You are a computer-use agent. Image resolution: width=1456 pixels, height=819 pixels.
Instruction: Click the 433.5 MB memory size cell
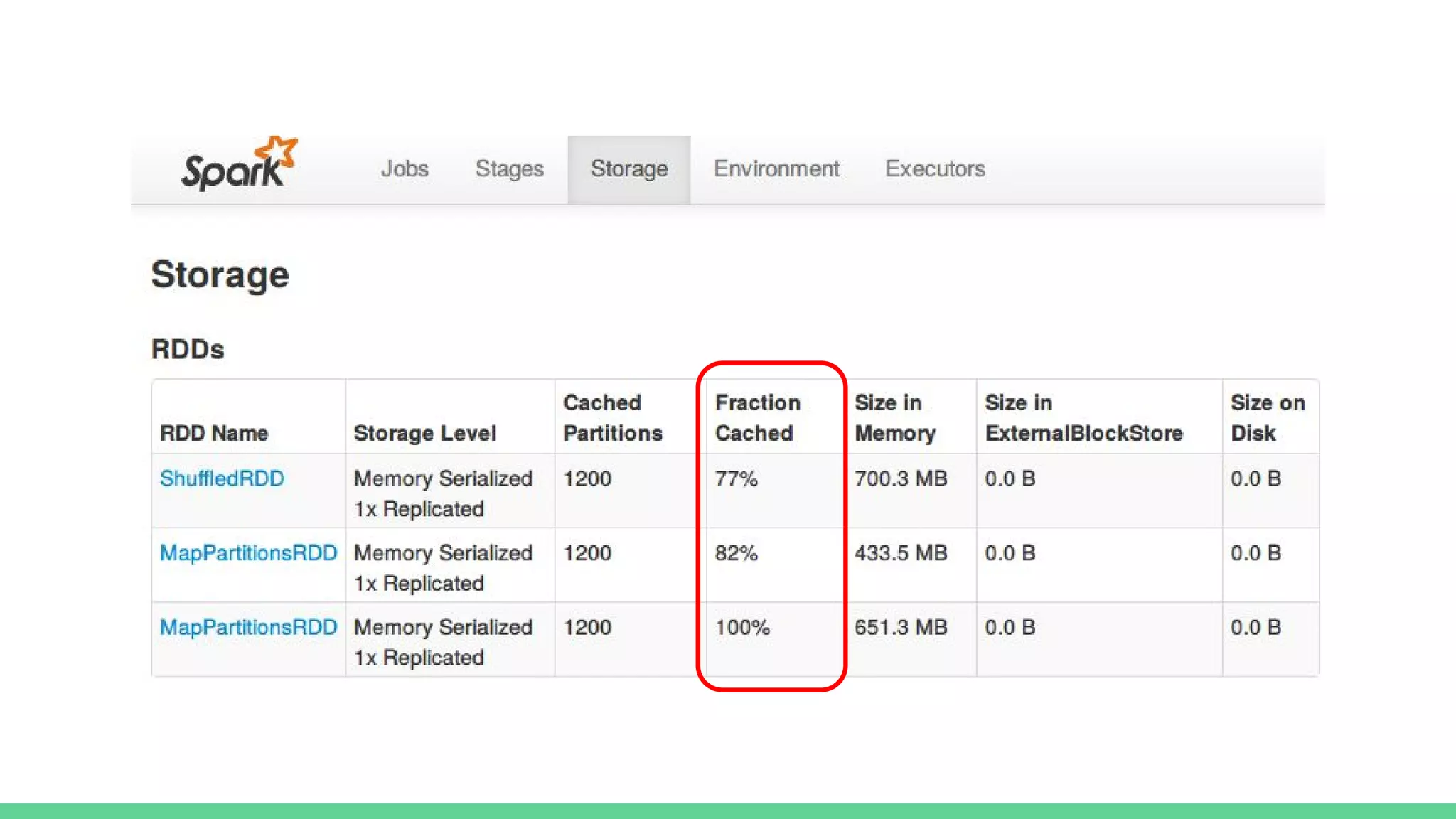[x=901, y=553]
